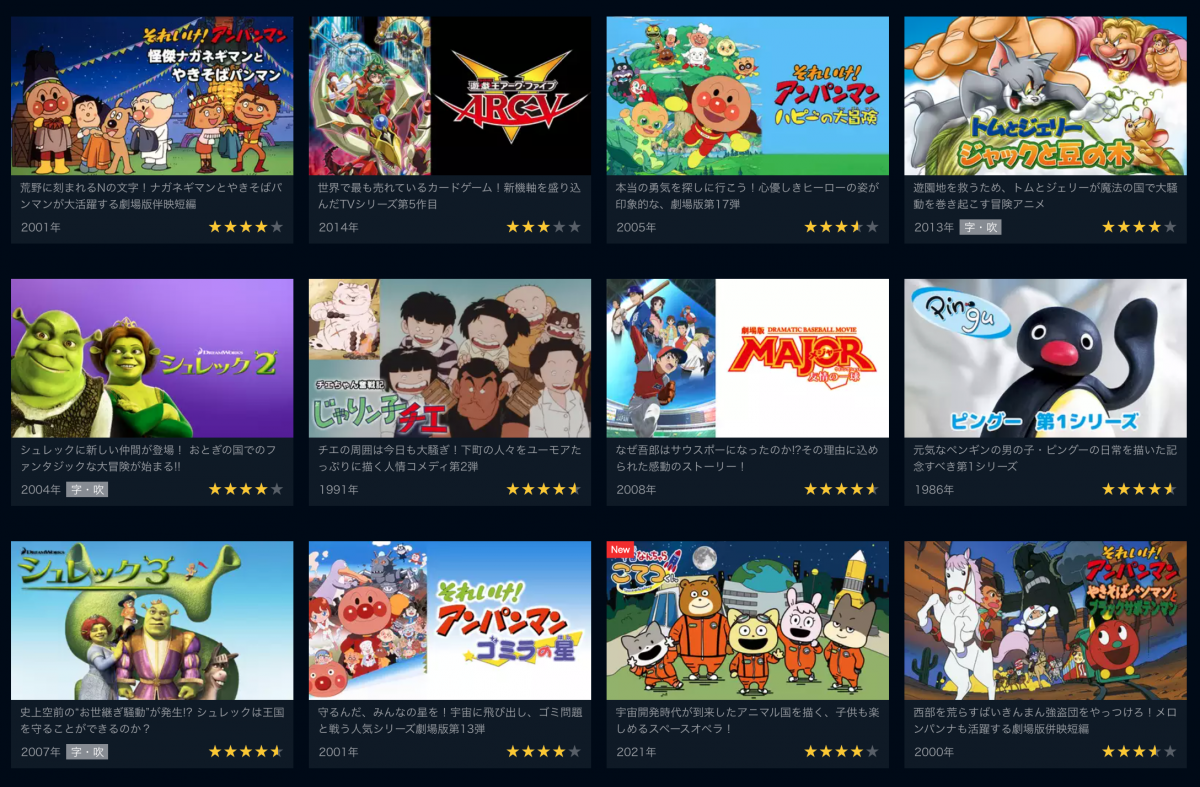Open the Shrek 2 thumbnail
This screenshot has width=1200, height=787.
152,358
